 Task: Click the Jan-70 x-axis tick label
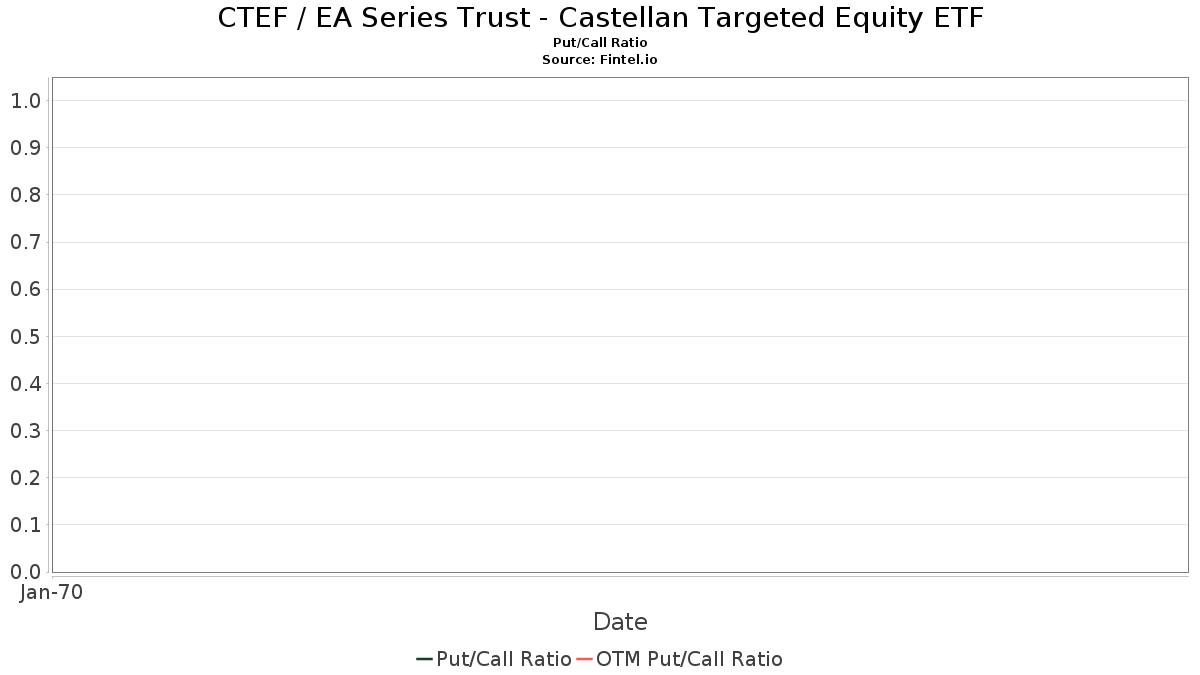tap(52, 592)
